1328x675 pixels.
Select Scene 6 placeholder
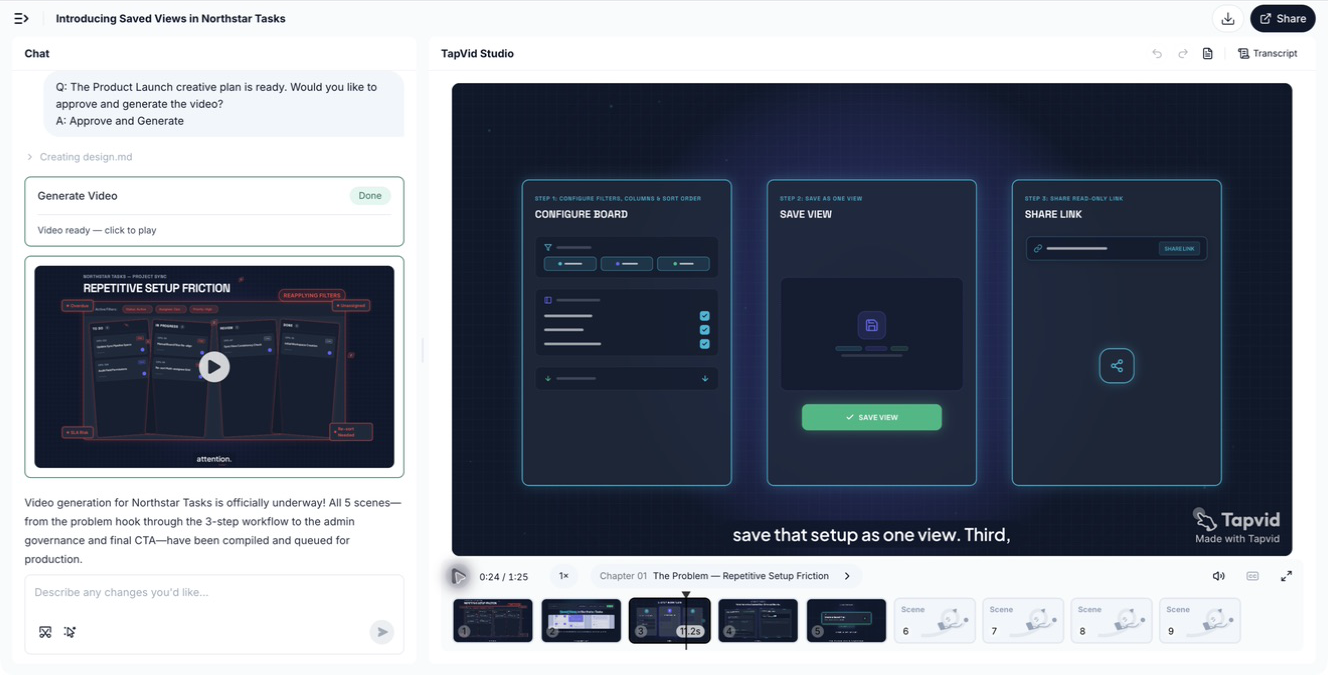click(934, 620)
